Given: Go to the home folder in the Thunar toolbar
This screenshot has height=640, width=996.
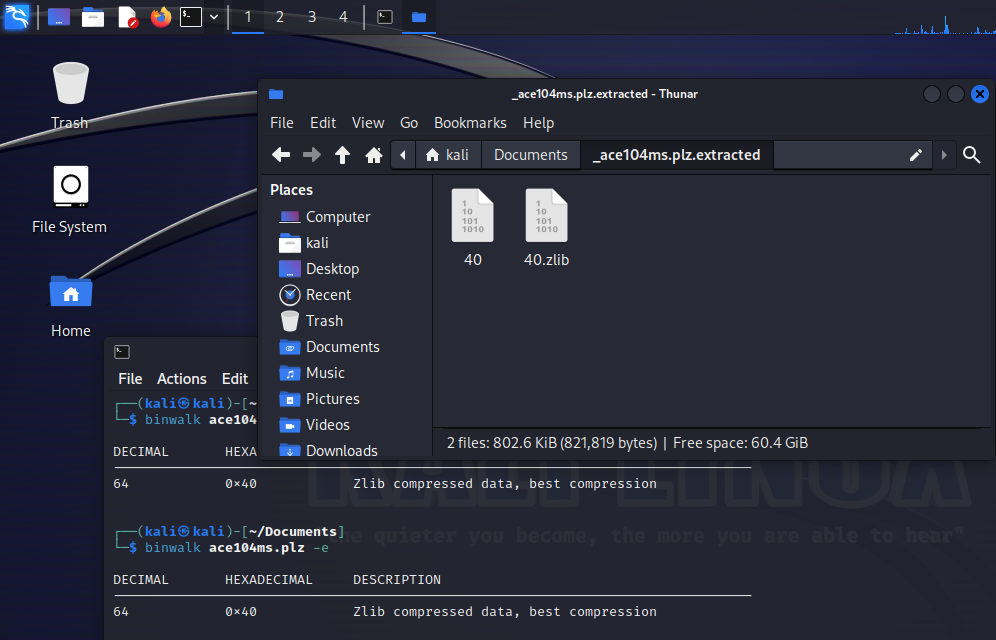Looking at the screenshot, I should [374, 154].
